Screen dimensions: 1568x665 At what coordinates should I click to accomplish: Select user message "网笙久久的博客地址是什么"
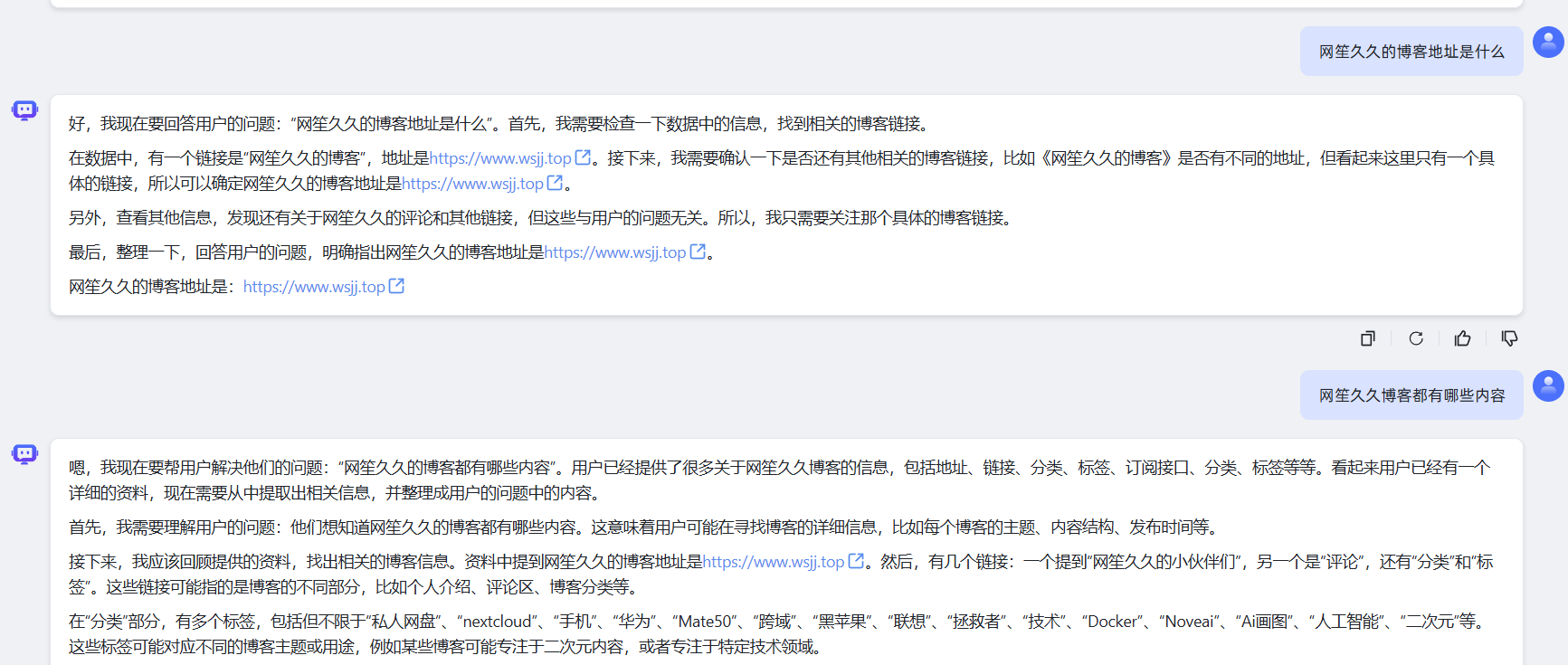[1411, 52]
